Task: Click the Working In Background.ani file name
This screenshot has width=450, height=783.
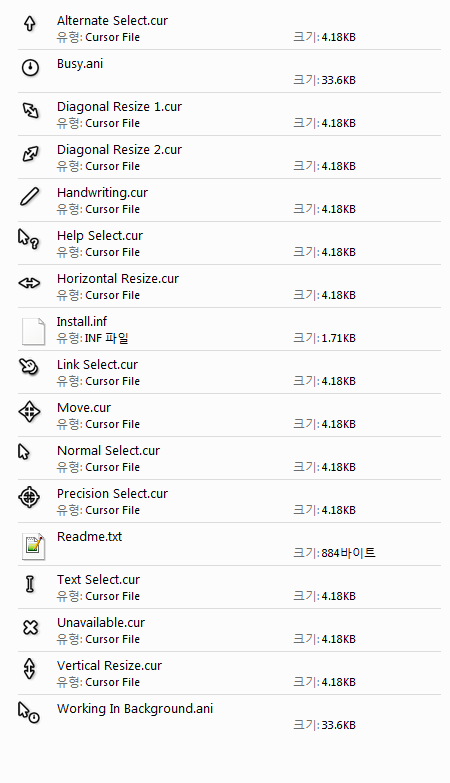Action: coord(135,709)
